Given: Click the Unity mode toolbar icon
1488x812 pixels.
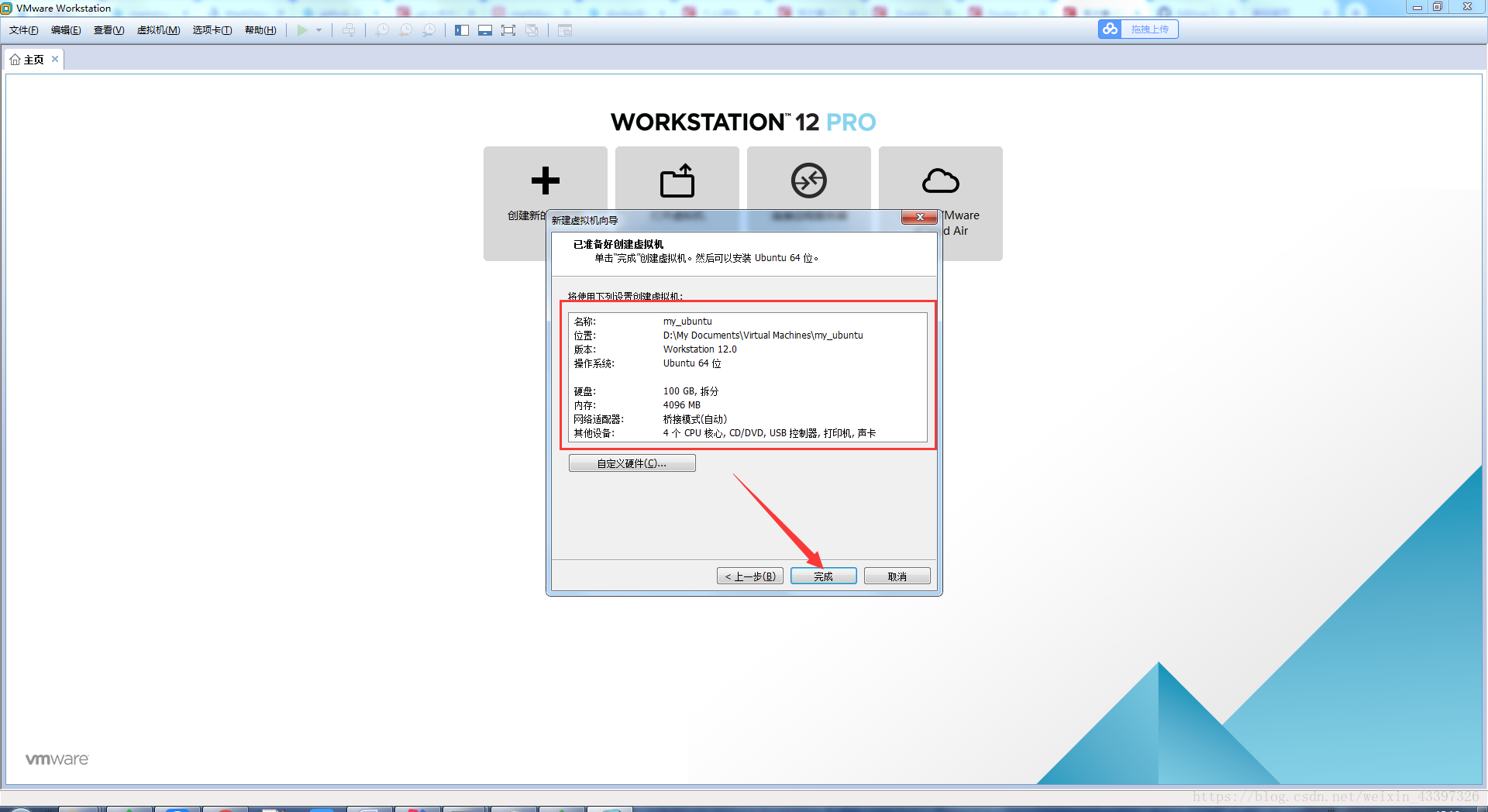Looking at the screenshot, I should coord(532,30).
